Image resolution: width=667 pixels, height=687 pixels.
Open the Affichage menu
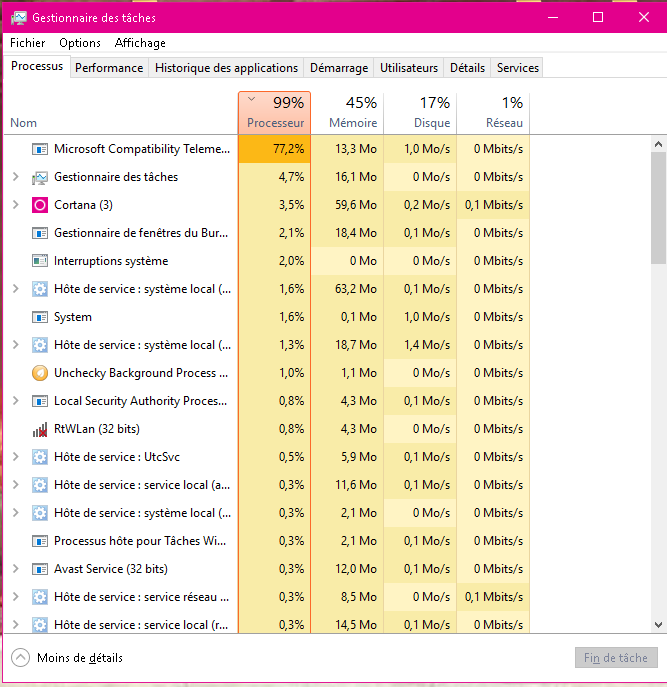coord(140,43)
